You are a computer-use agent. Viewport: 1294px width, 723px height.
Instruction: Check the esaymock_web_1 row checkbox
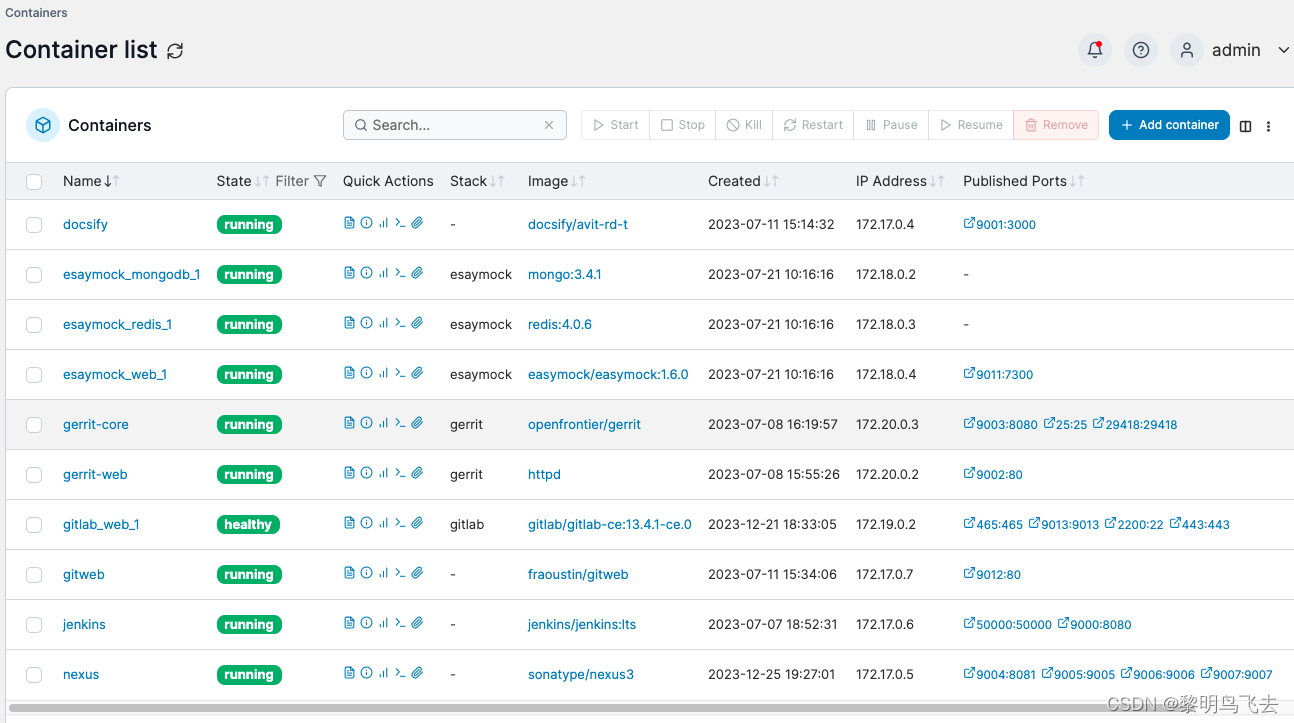34,375
